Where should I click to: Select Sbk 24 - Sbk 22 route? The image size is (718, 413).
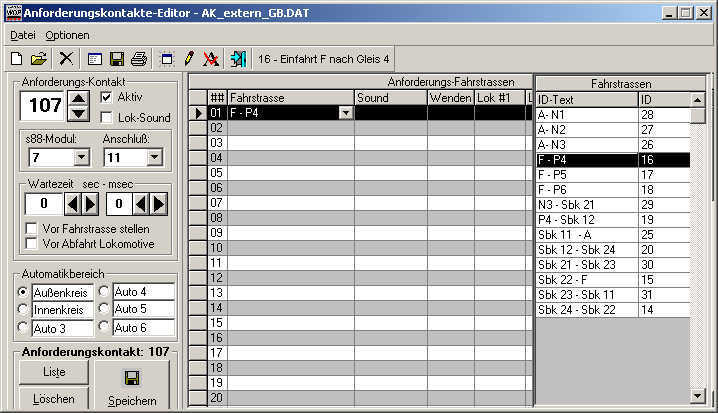click(x=613, y=310)
